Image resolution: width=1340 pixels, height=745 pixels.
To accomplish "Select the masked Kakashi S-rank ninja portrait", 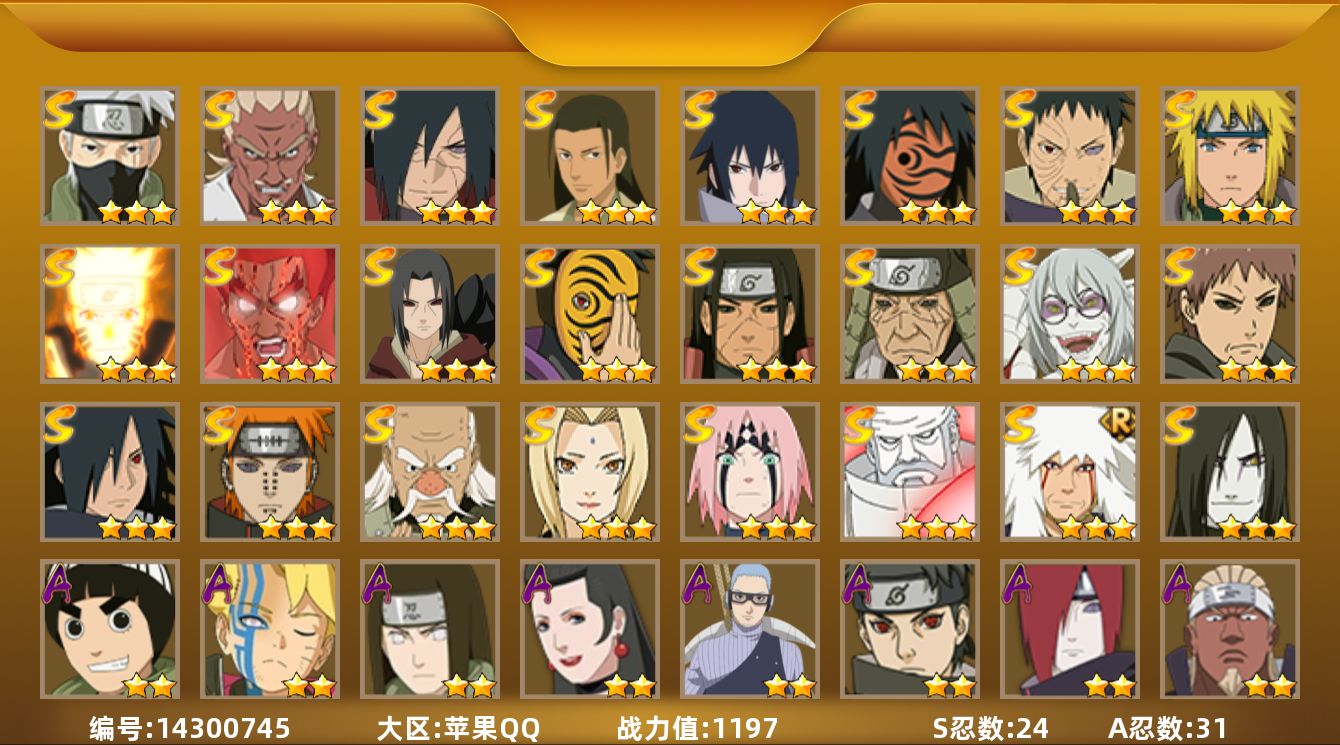I will 110,156.
